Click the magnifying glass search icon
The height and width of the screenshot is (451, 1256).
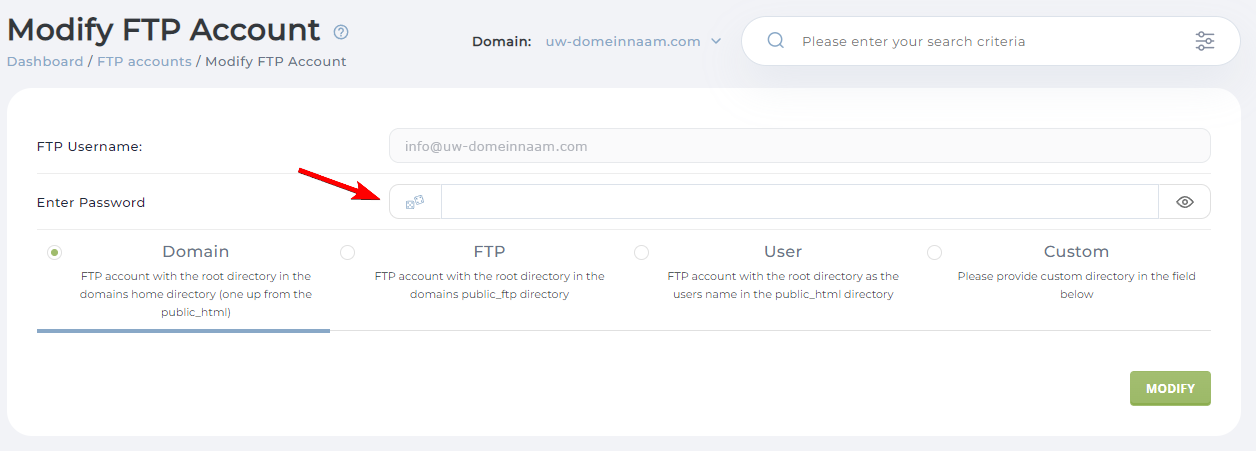pyautogui.click(x=775, y=41)
